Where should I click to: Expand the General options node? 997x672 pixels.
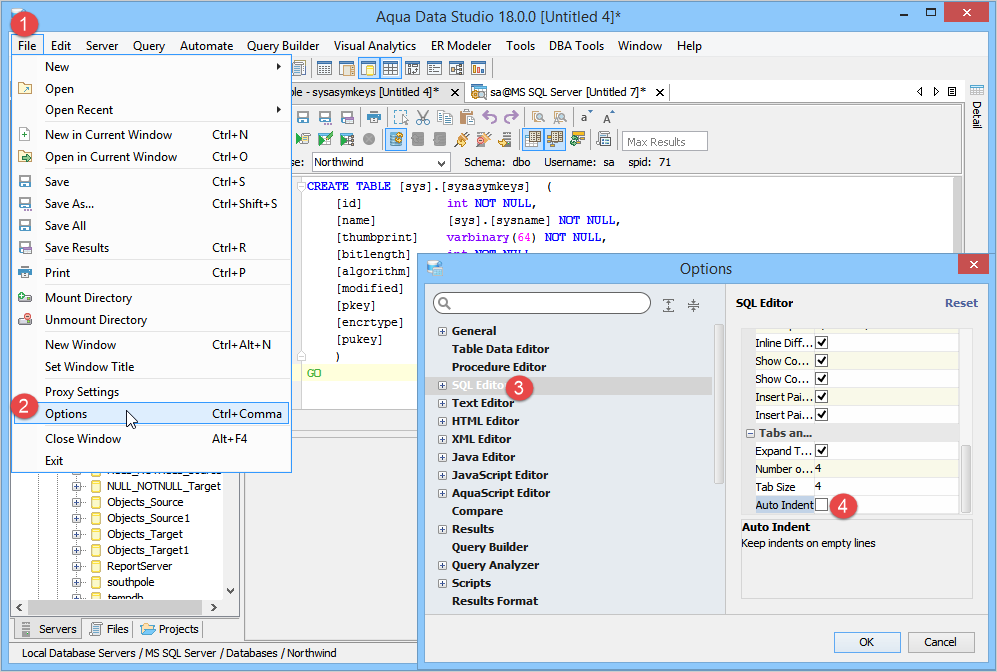442,331
